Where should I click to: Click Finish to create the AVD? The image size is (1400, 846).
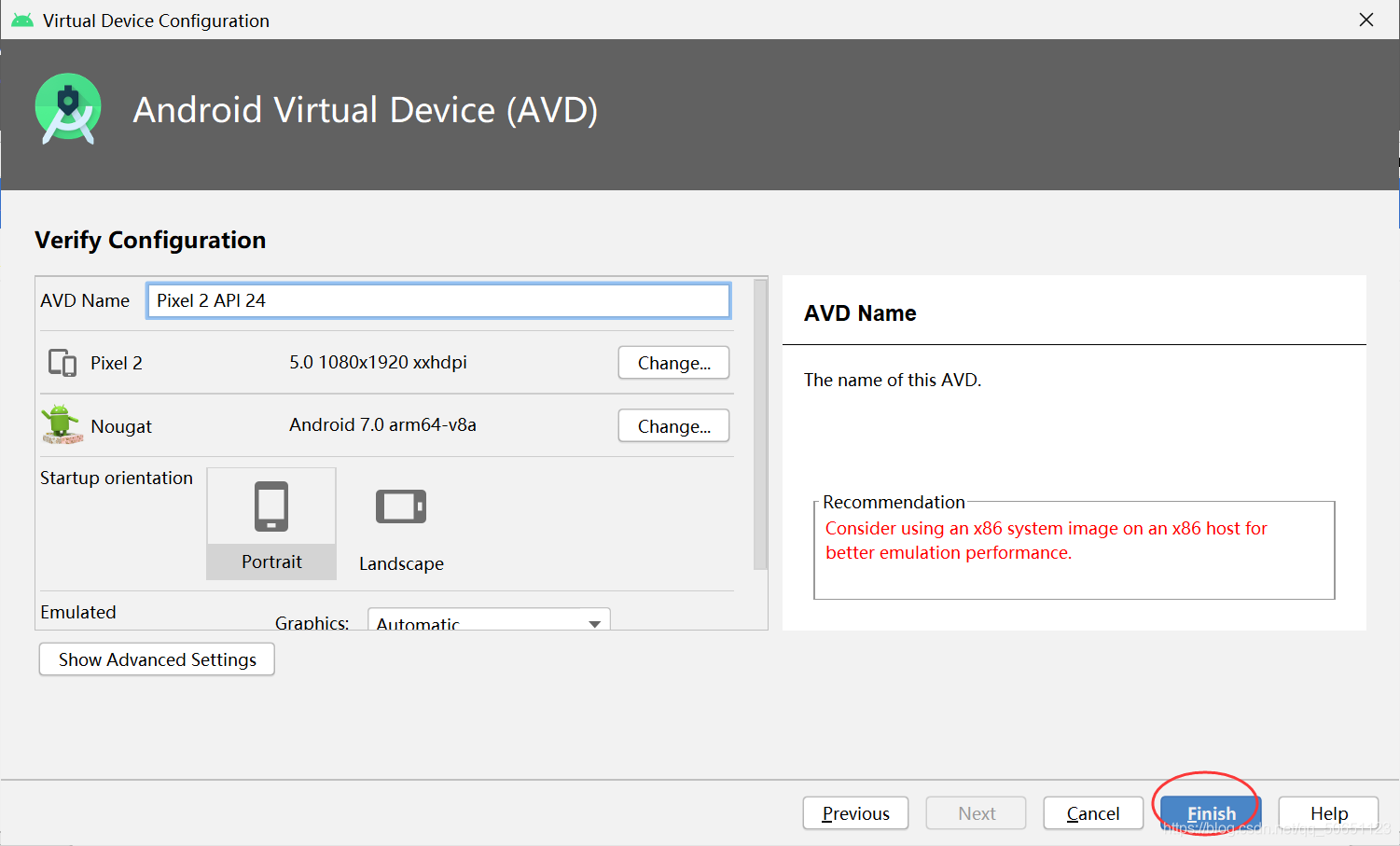tap(1211, 813)
